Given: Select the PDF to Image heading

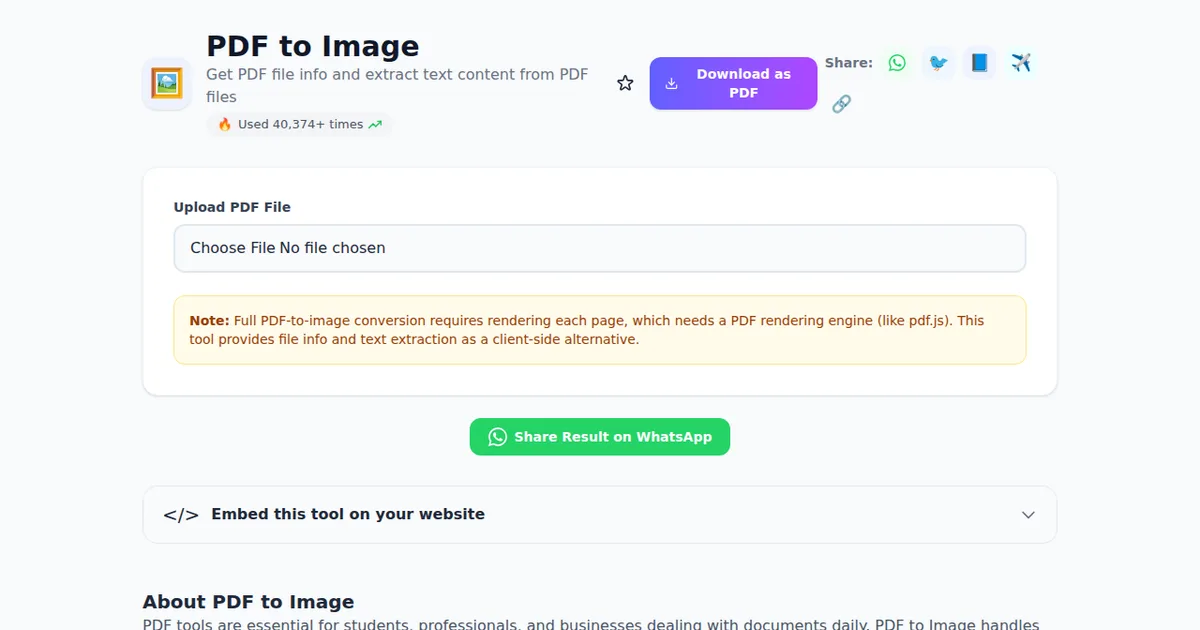Looking at the screenshot, I should tap(312, 46).
